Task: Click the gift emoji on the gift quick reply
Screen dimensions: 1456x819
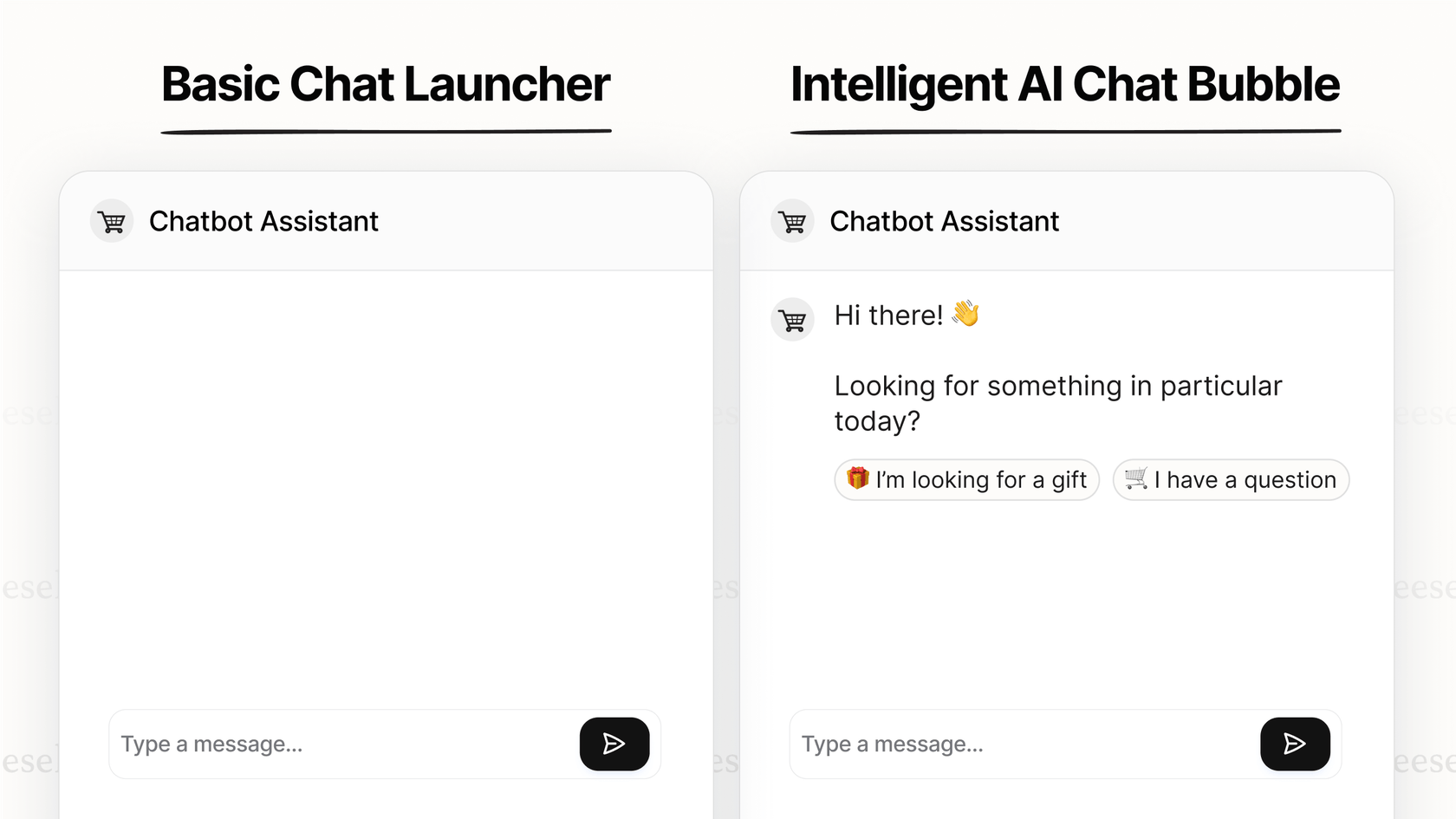Action: pyautogui.click(x=857, y=479)
